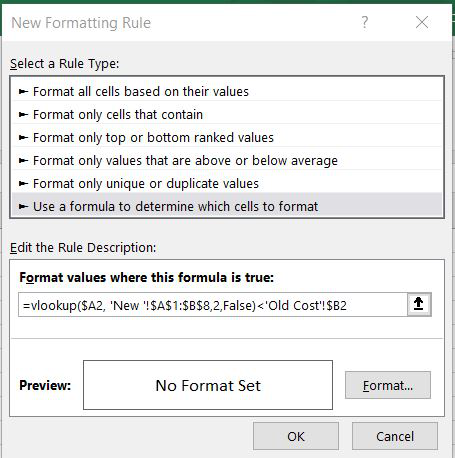The image size is (455, 458).
Task: Pick 'Format only unique or duplicate values'
Action: (x=227, y=183)
